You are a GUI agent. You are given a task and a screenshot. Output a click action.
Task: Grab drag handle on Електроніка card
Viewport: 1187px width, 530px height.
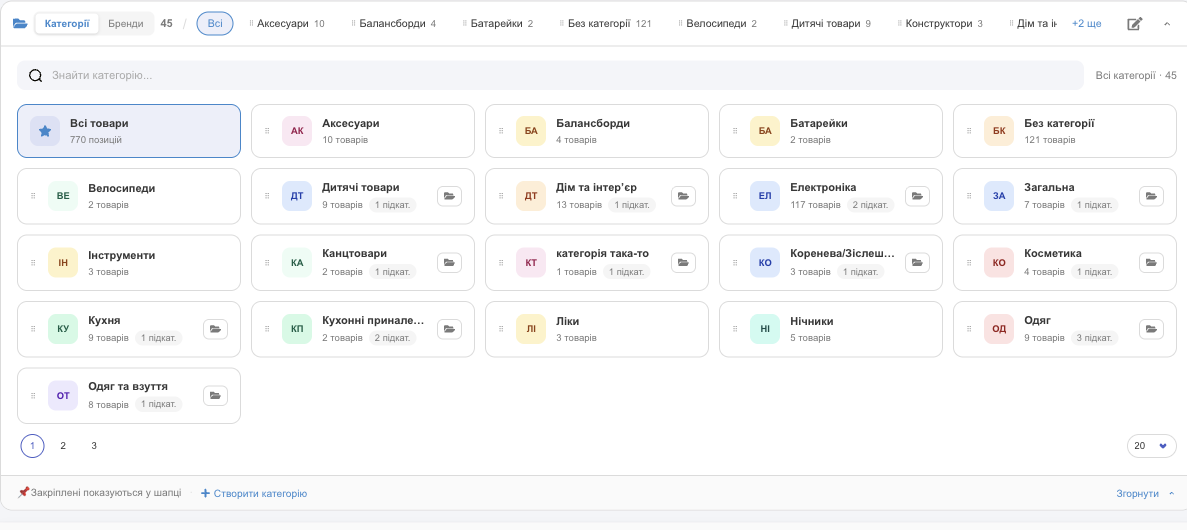point(735,196)
